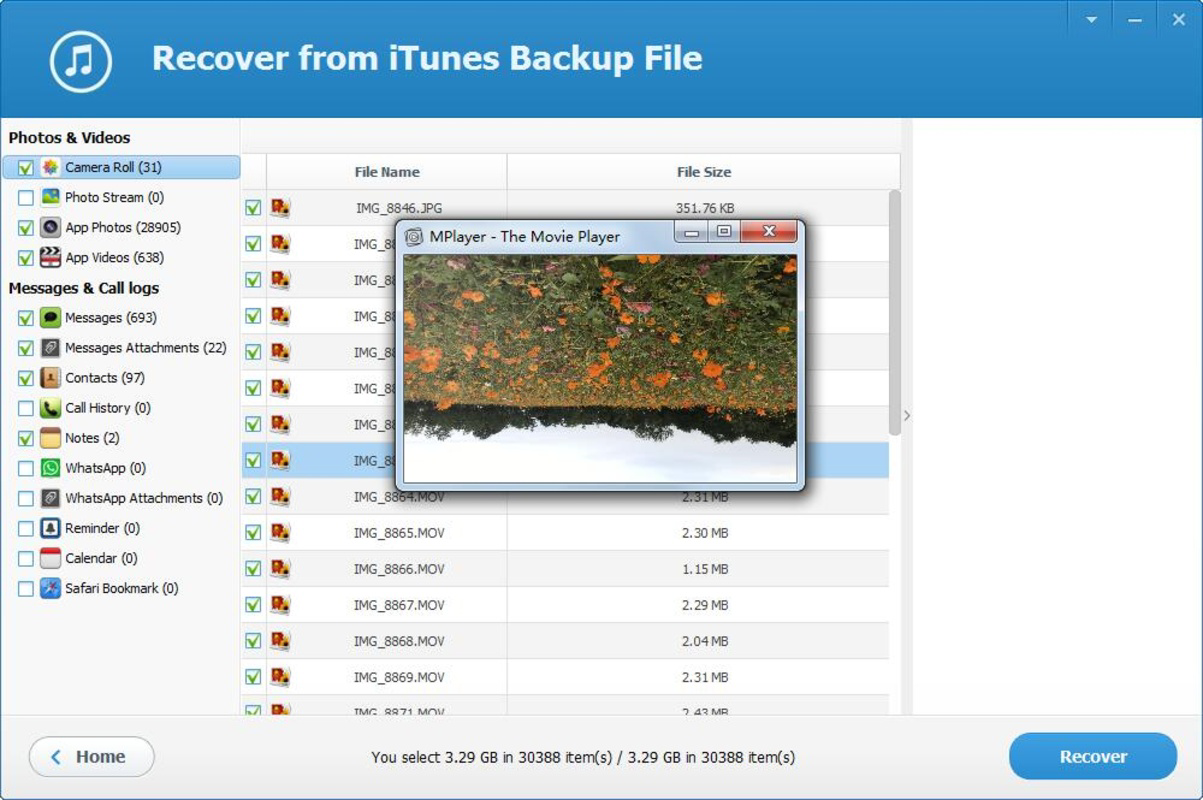1203x800 pixels.
Task: Click the App Photos camera icon
Action: 50,227
